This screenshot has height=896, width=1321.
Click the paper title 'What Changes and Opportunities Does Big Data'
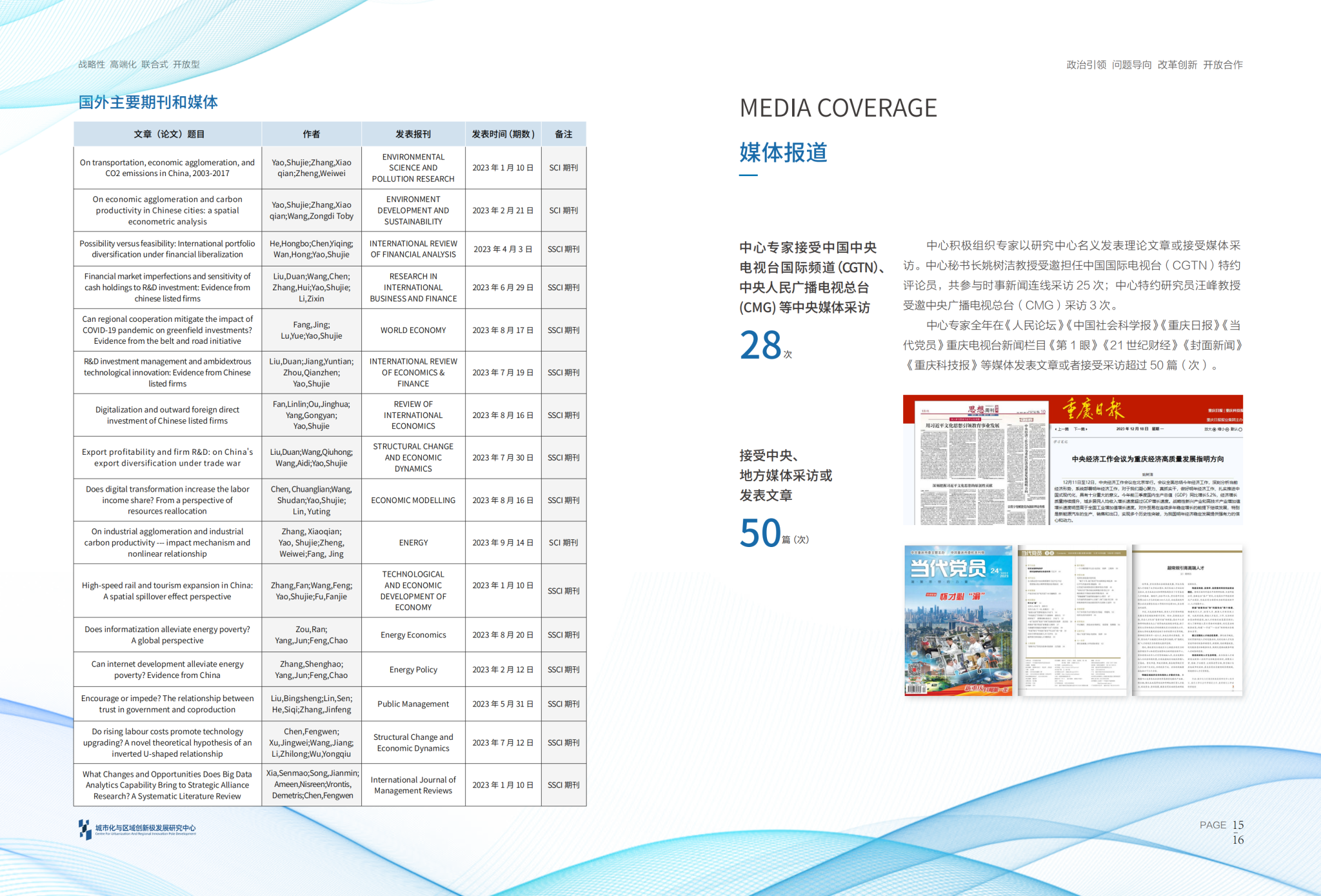click(168, 786)
